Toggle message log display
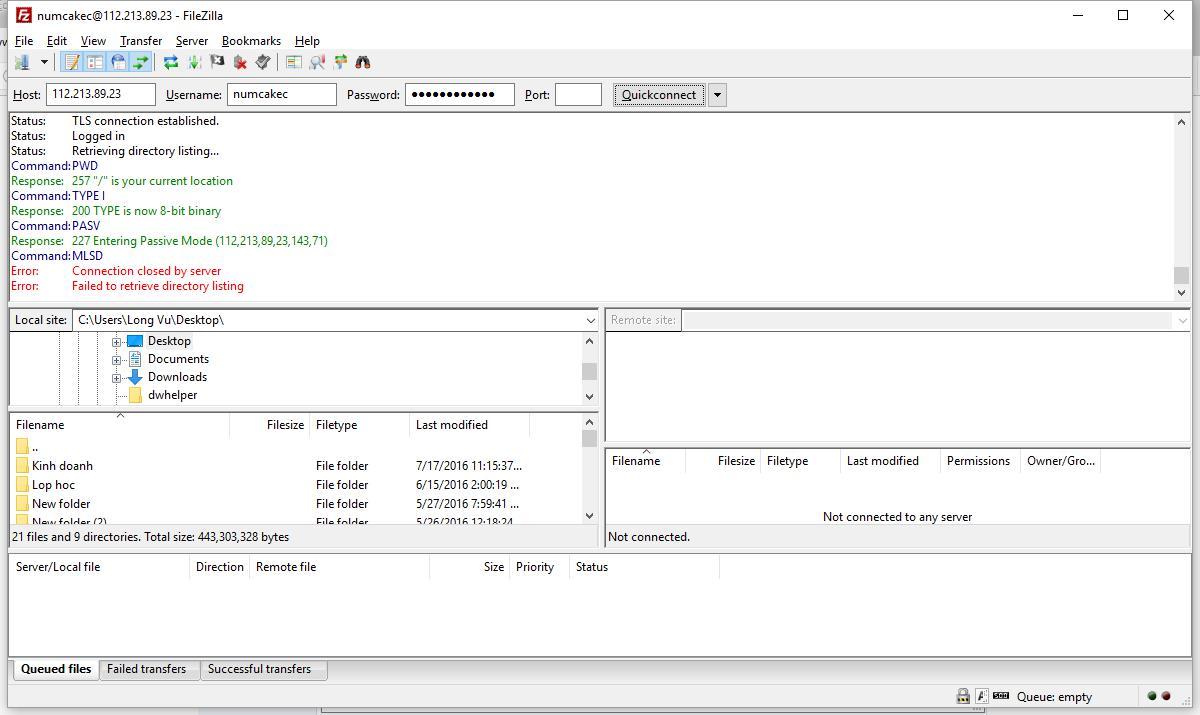The width and height of the screenshot is (1200, 715). click(x=72, y=62)
